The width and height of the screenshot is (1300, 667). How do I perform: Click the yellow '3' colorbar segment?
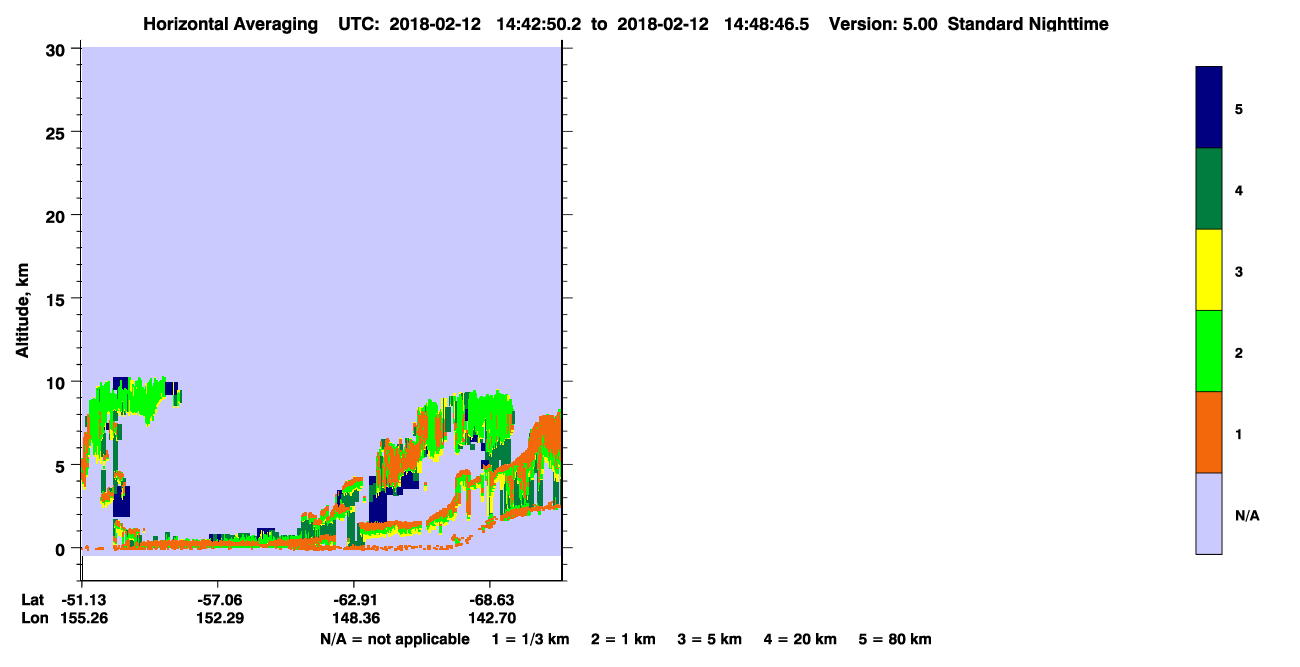1208,270
